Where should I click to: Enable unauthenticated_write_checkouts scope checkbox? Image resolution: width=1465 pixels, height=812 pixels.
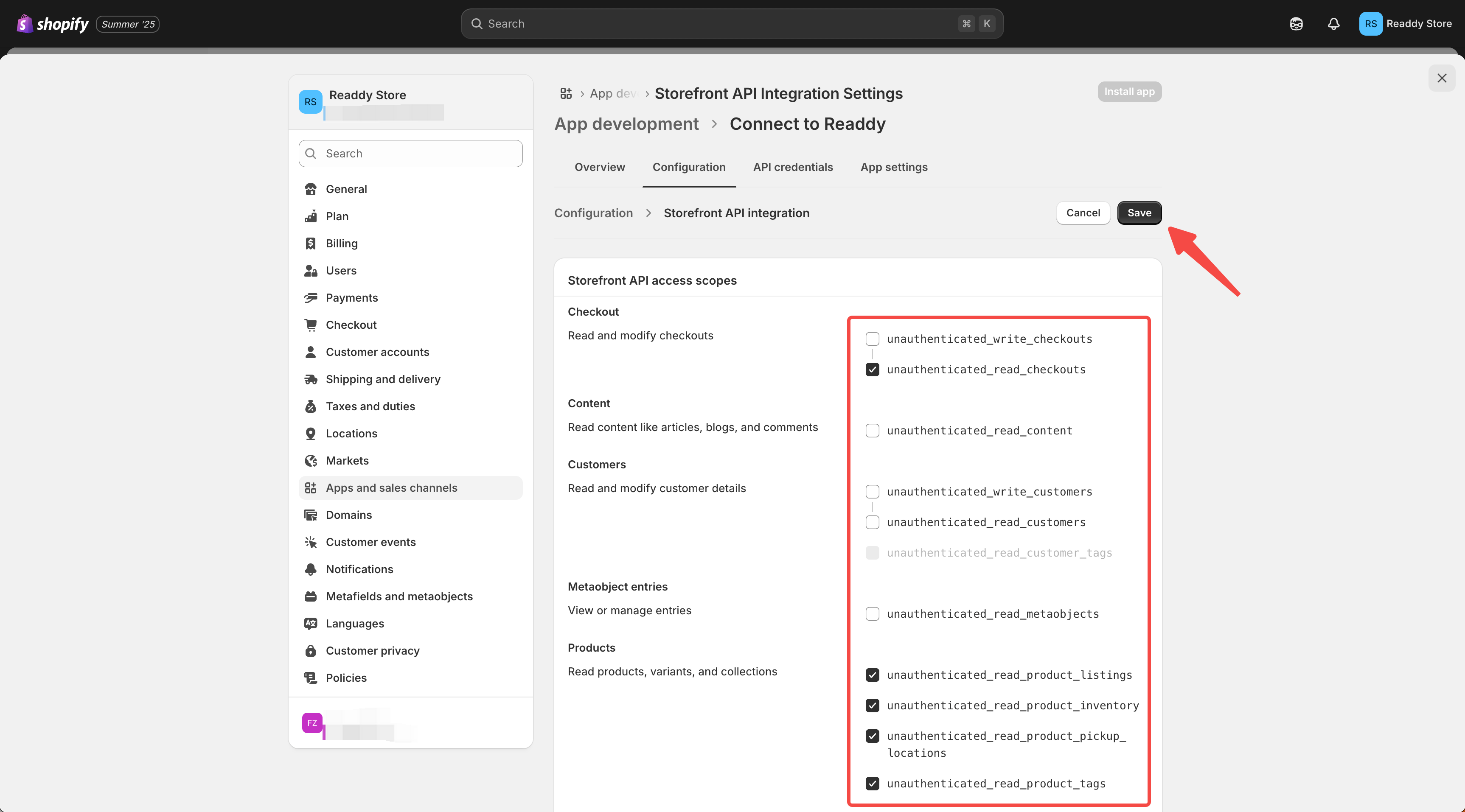click(872, 339)
